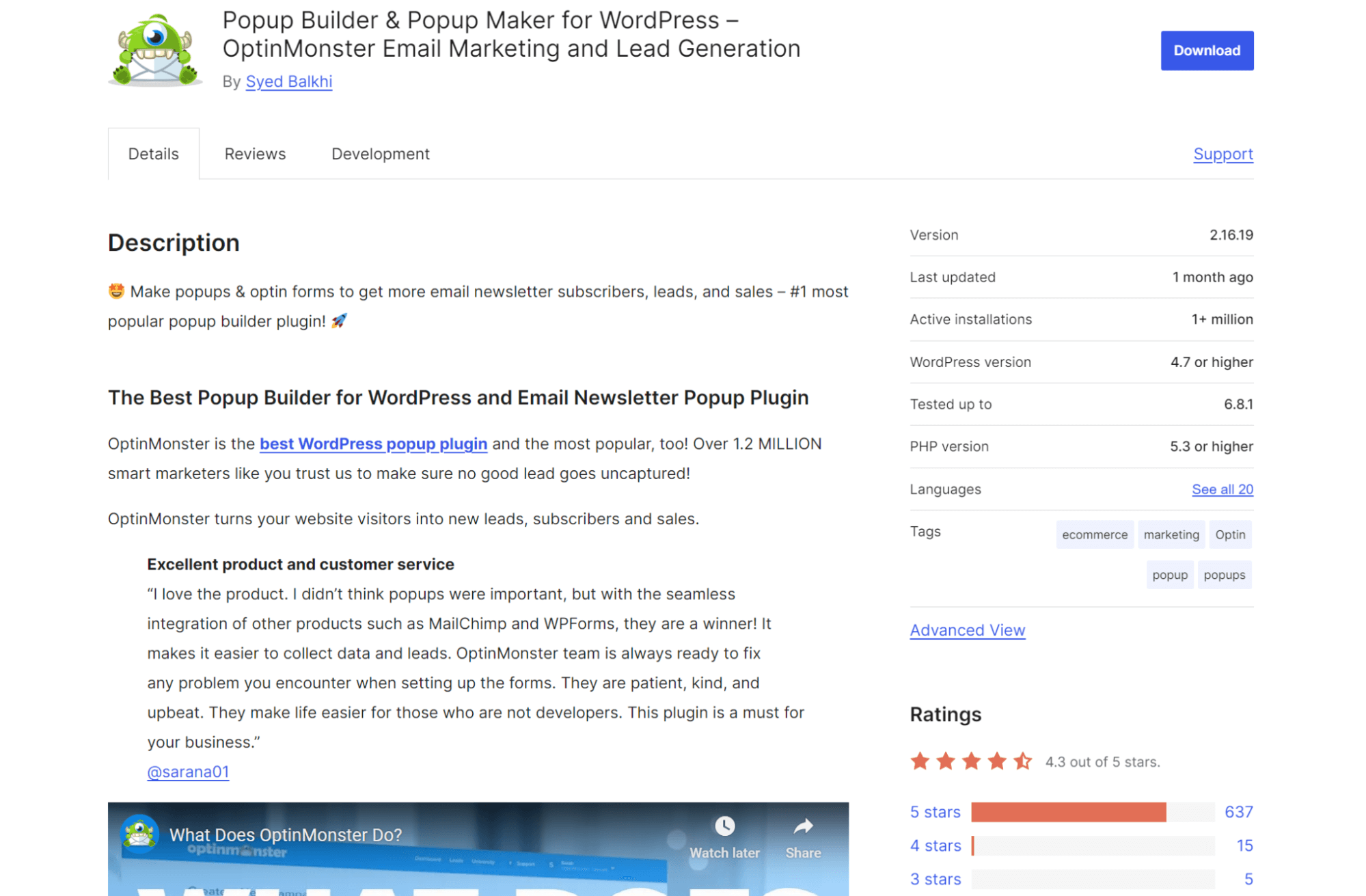Viewport: 1366px width, 896px height.
Task: View 5 stars reviews link
Action: pos(935,812)
